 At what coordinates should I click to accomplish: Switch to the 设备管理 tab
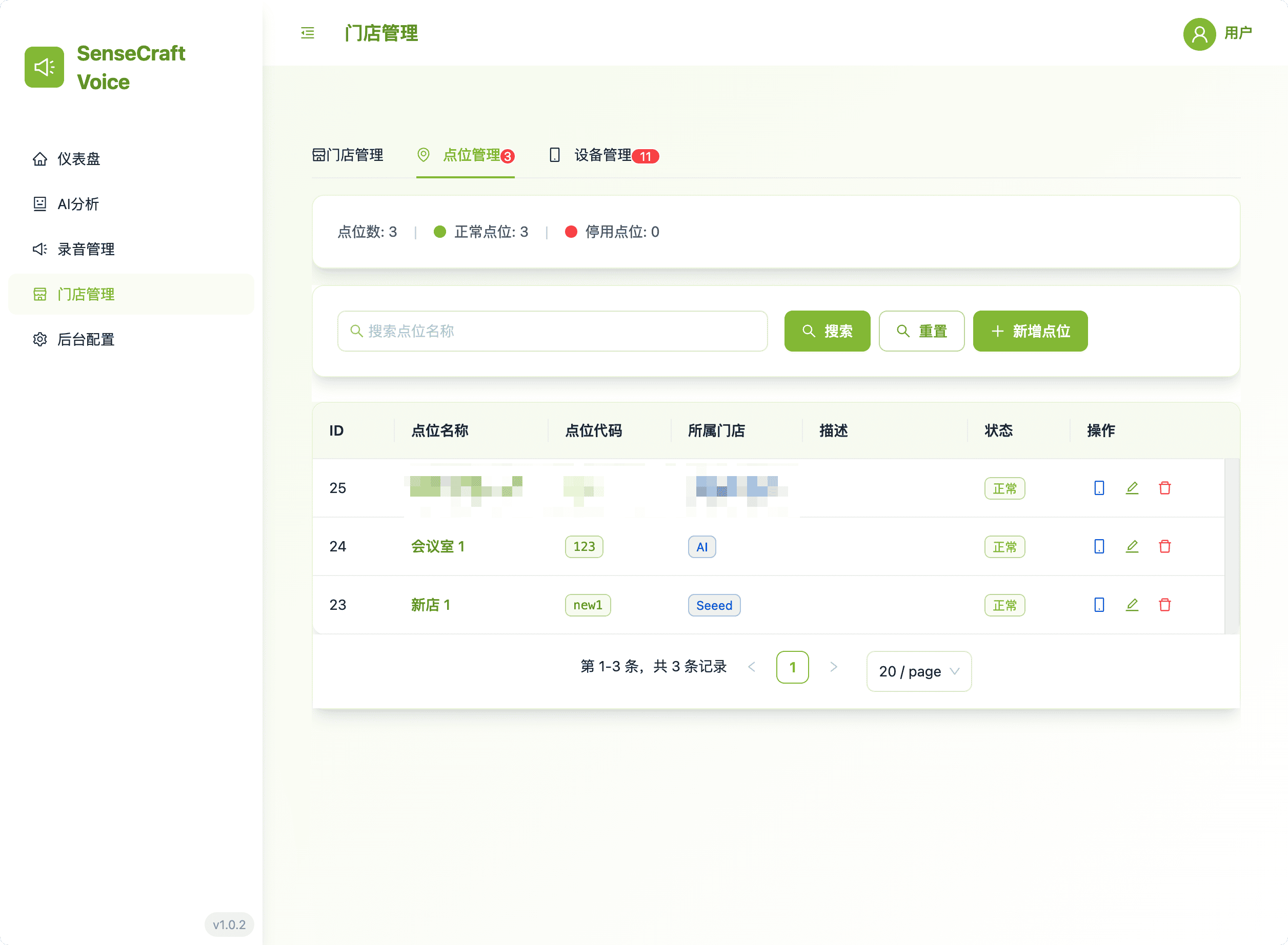[602, 155]
